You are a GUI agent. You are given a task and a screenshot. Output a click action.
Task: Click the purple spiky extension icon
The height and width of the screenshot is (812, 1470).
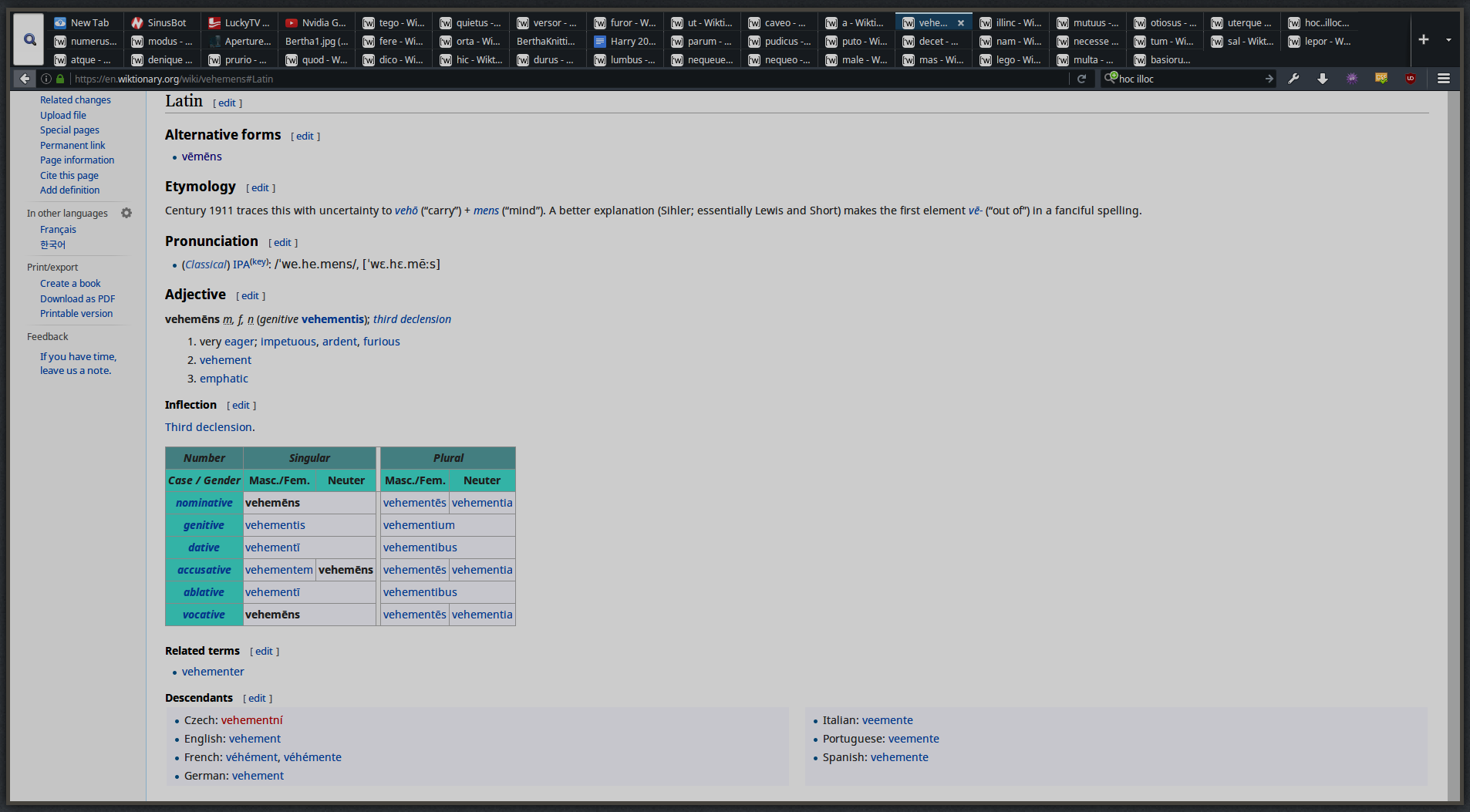(x=1352, y=79)
